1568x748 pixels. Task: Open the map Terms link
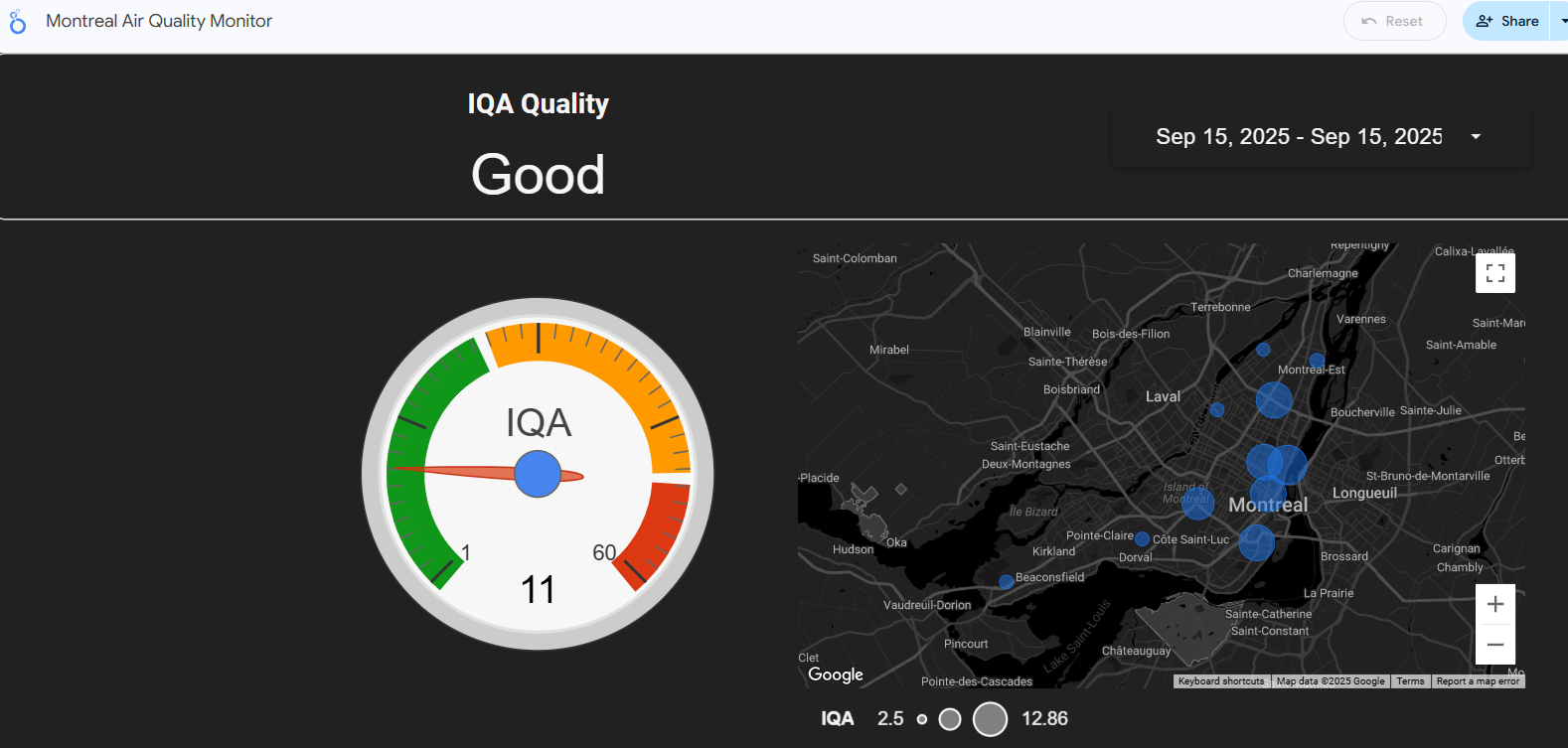click(1410, 681)
